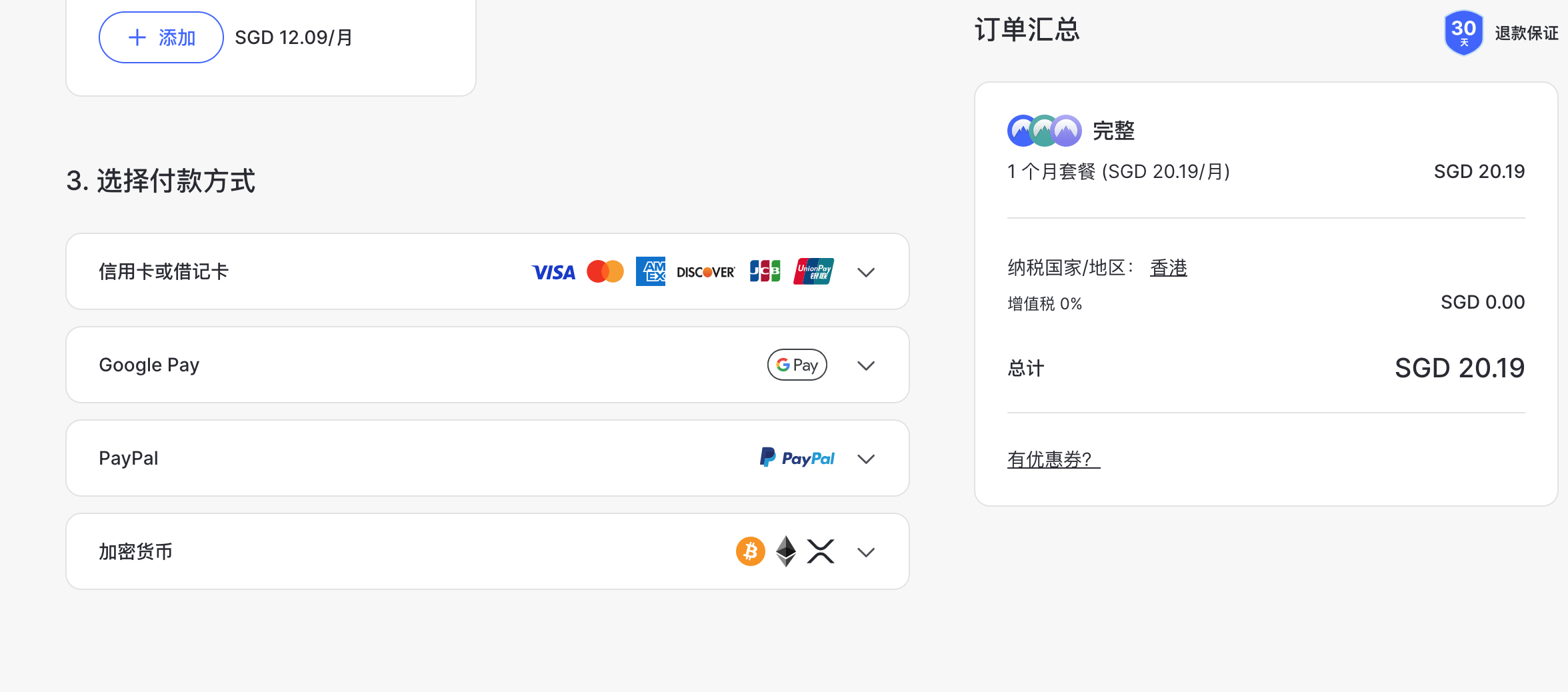1568x692 pixels.
Task: Click the large total SGD 20.19
Action: point(1459,368)
